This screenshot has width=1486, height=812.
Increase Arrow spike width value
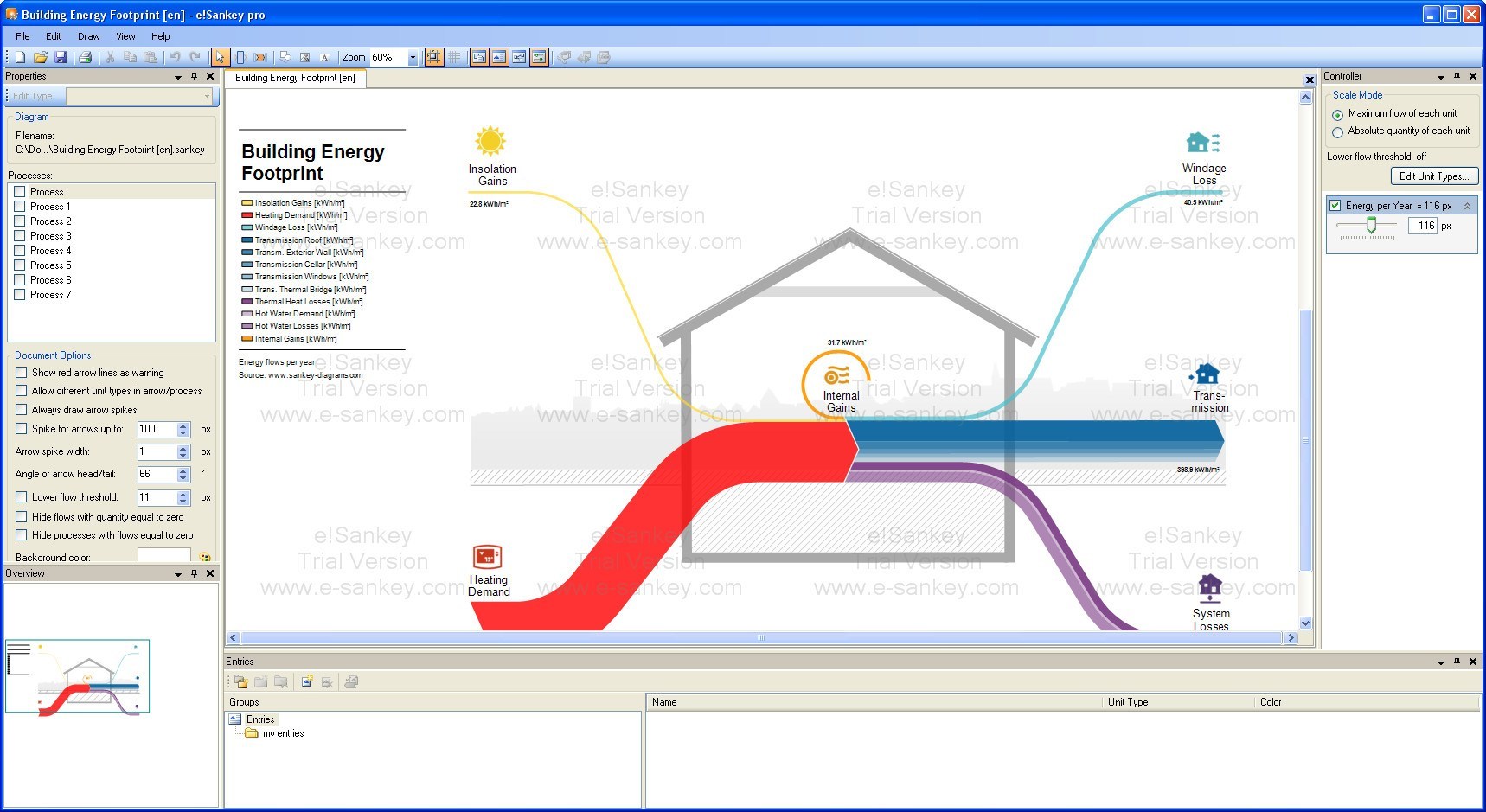coord(183,448)
